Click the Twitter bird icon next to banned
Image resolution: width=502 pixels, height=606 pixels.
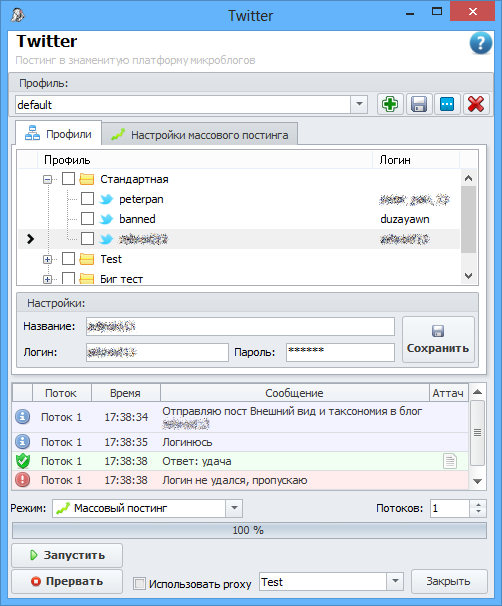[106, 219]
